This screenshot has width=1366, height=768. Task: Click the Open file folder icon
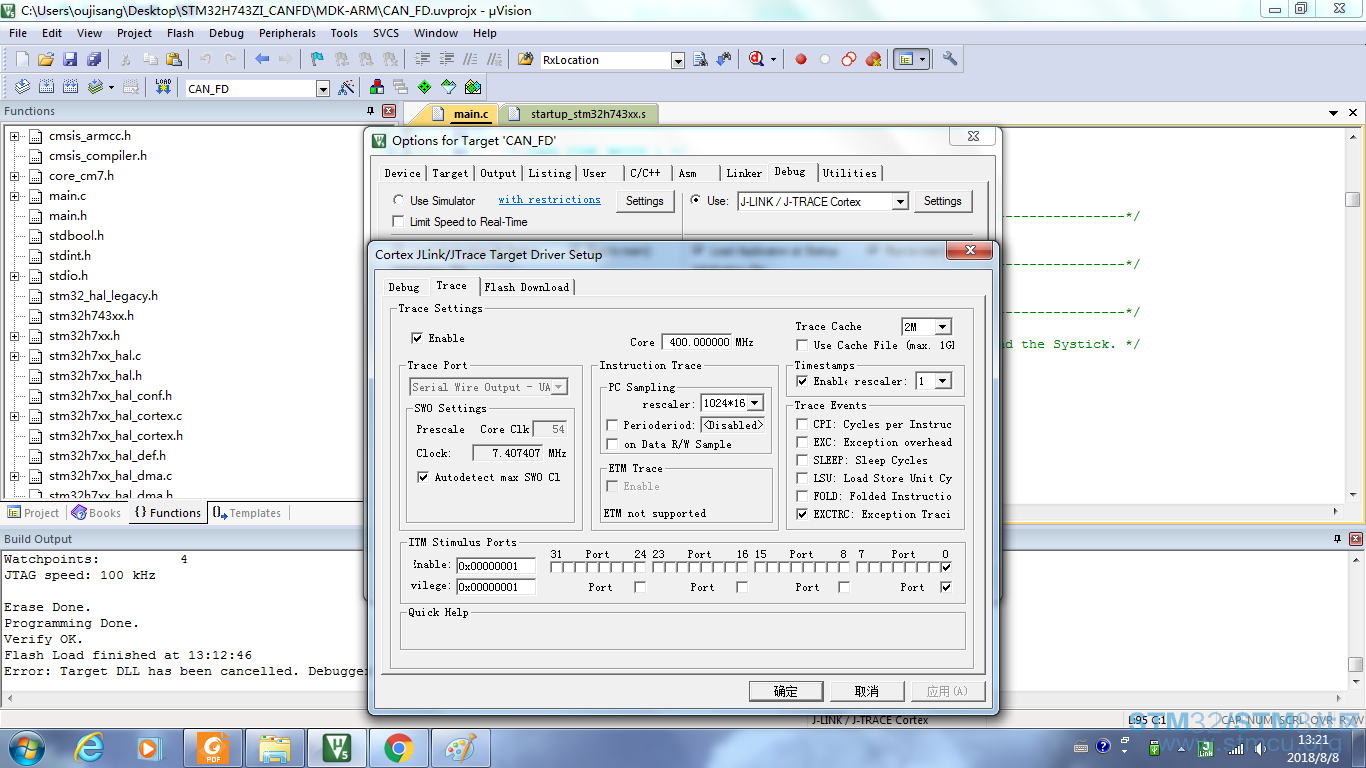[46, 60]
